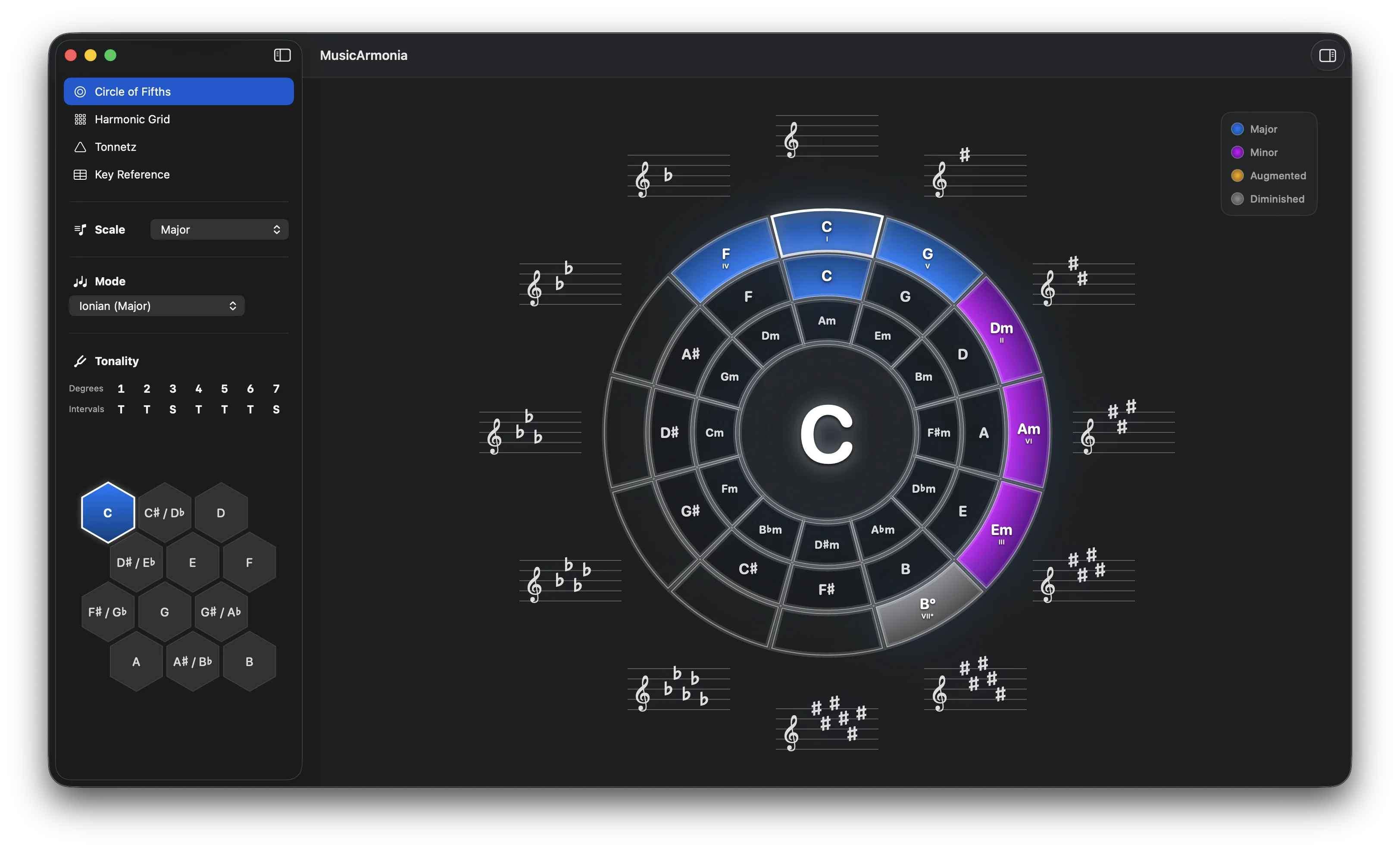
Task: Click the three-flats key signature staff
Action: tap(530, 432)
